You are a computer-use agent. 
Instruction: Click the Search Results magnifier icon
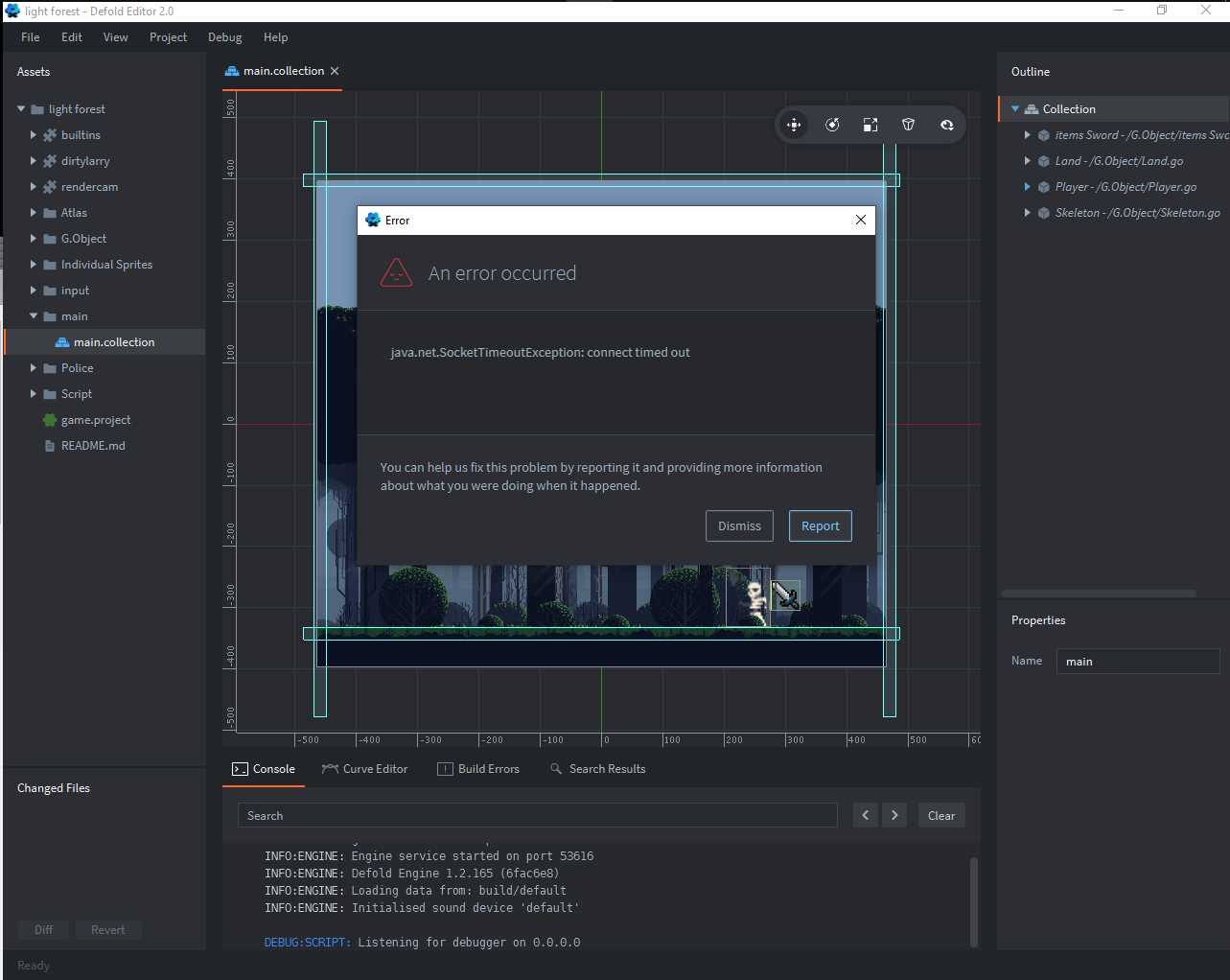[x=554, y=768]
